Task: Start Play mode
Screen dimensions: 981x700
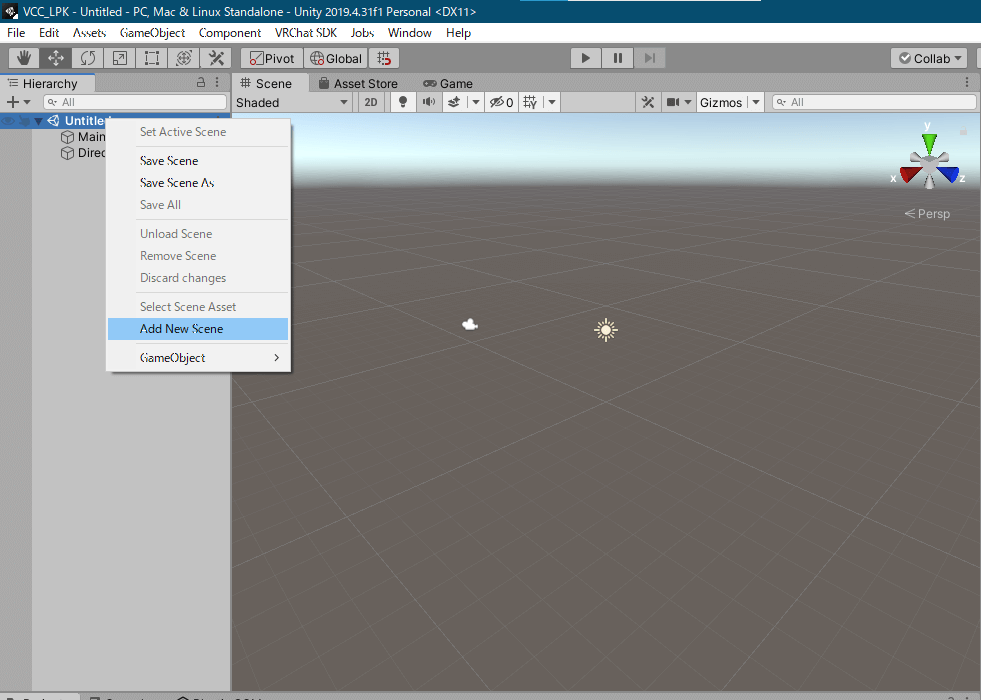Action: click(586, 58)
